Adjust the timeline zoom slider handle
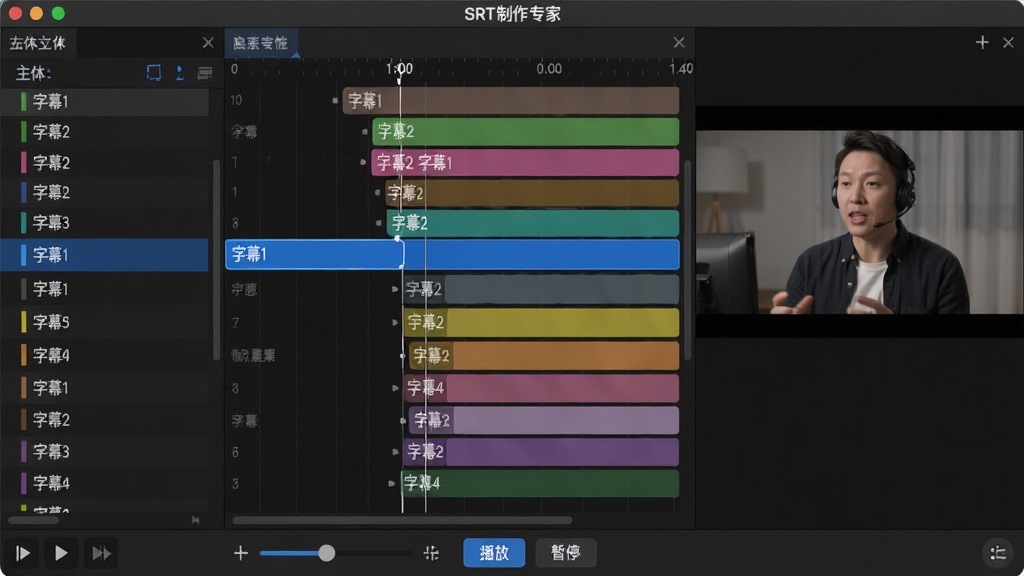1024x576 pixels. tap(327, 553)
